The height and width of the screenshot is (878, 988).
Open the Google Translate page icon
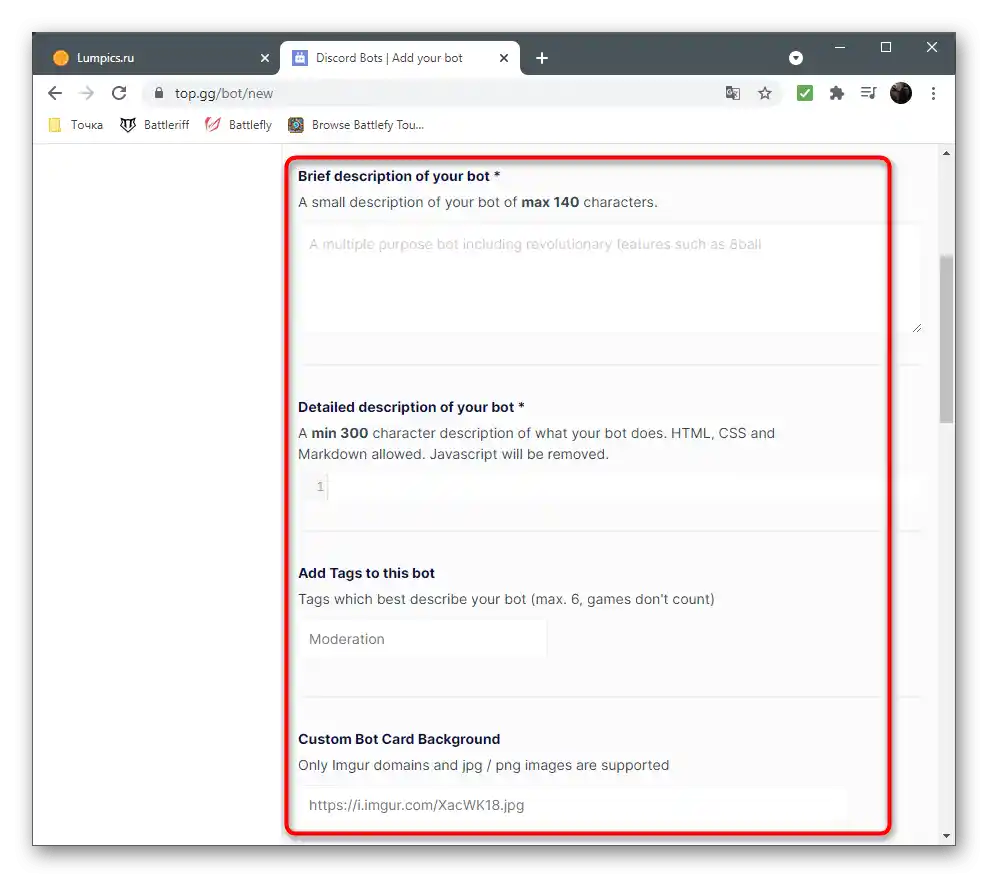[732, 93]
